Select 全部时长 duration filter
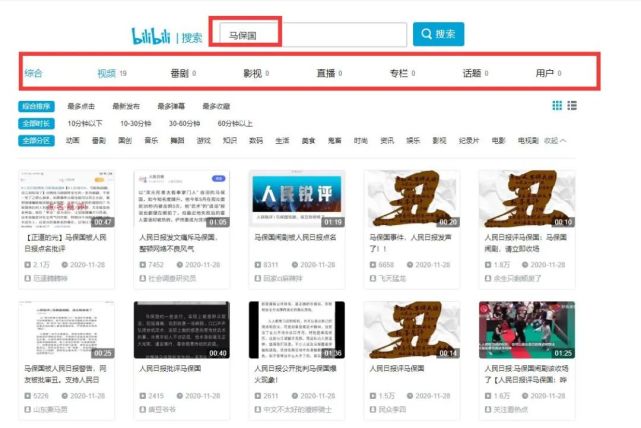 click(36, 123)
